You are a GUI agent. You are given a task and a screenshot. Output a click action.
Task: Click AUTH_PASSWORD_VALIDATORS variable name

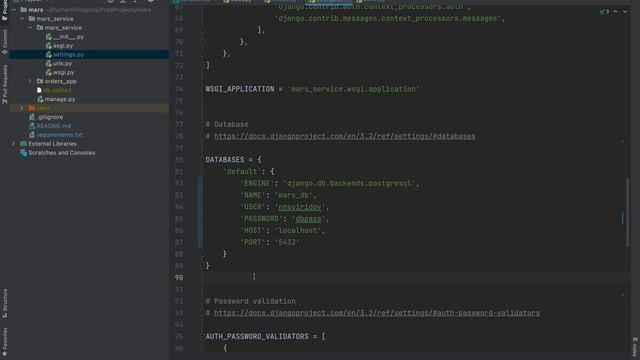coord(257,337)
